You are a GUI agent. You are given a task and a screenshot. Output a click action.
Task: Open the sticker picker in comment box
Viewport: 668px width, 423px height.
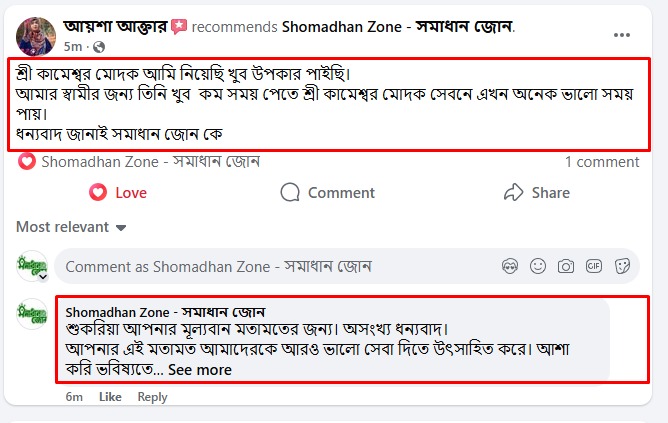[622, 266]
